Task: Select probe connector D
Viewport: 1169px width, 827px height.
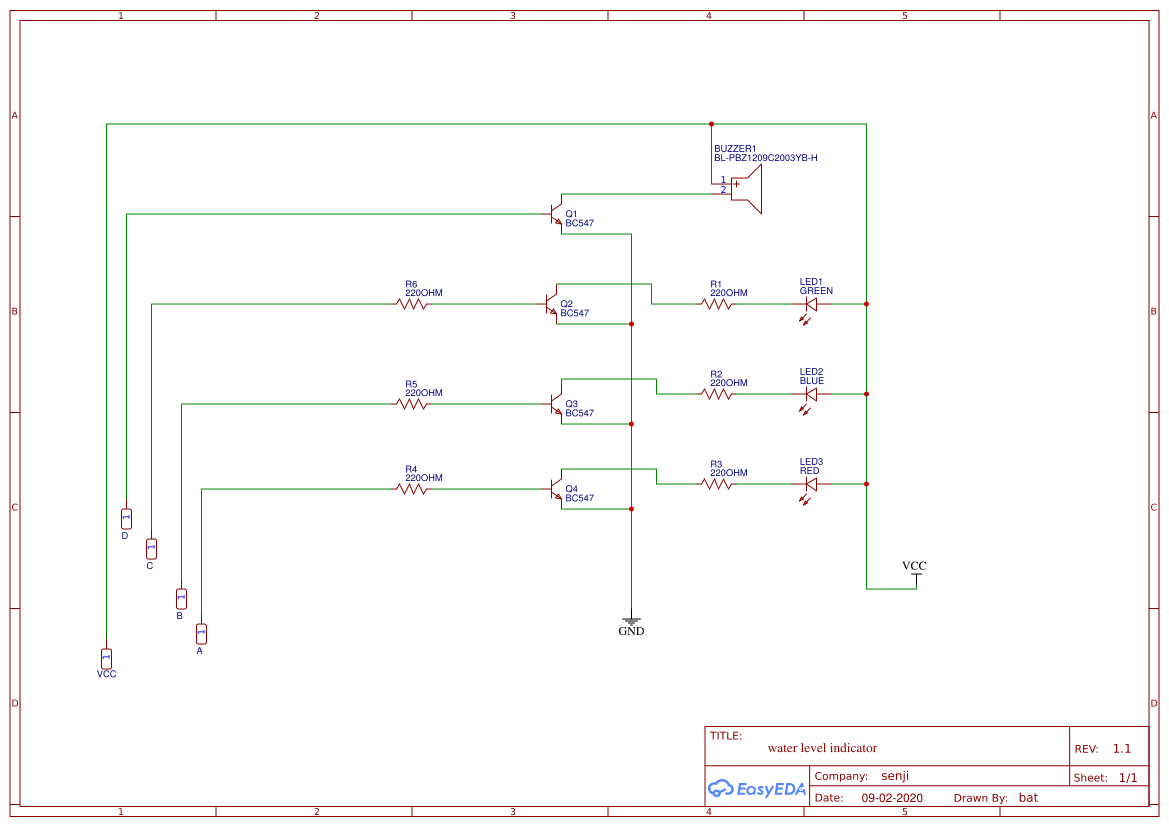Action: 127,518
